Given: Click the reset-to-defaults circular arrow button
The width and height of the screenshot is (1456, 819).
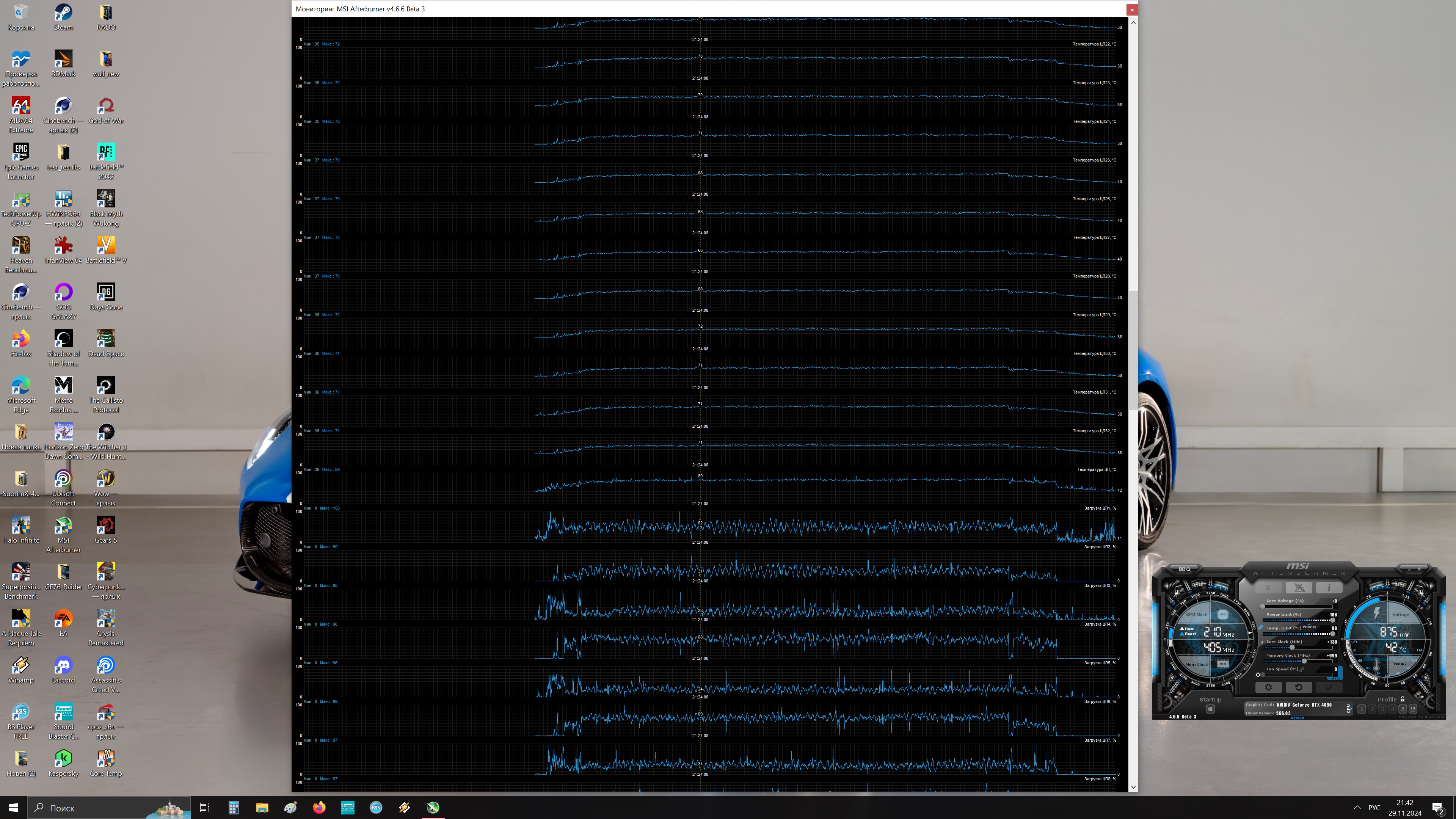Looking at the screenshot, I should click(x=1299, y=687).
